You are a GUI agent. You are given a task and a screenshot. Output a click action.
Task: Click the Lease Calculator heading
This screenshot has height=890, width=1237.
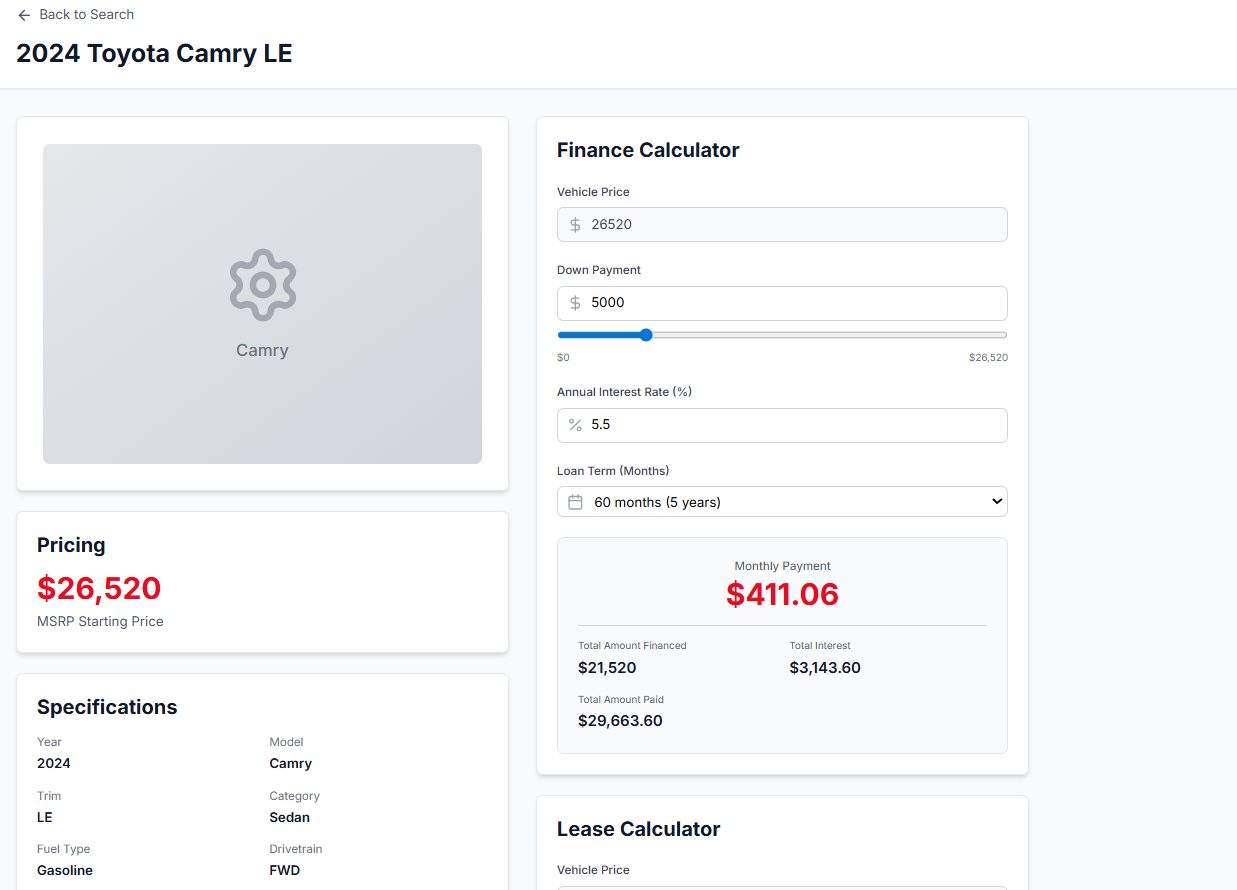coord(638,829)
